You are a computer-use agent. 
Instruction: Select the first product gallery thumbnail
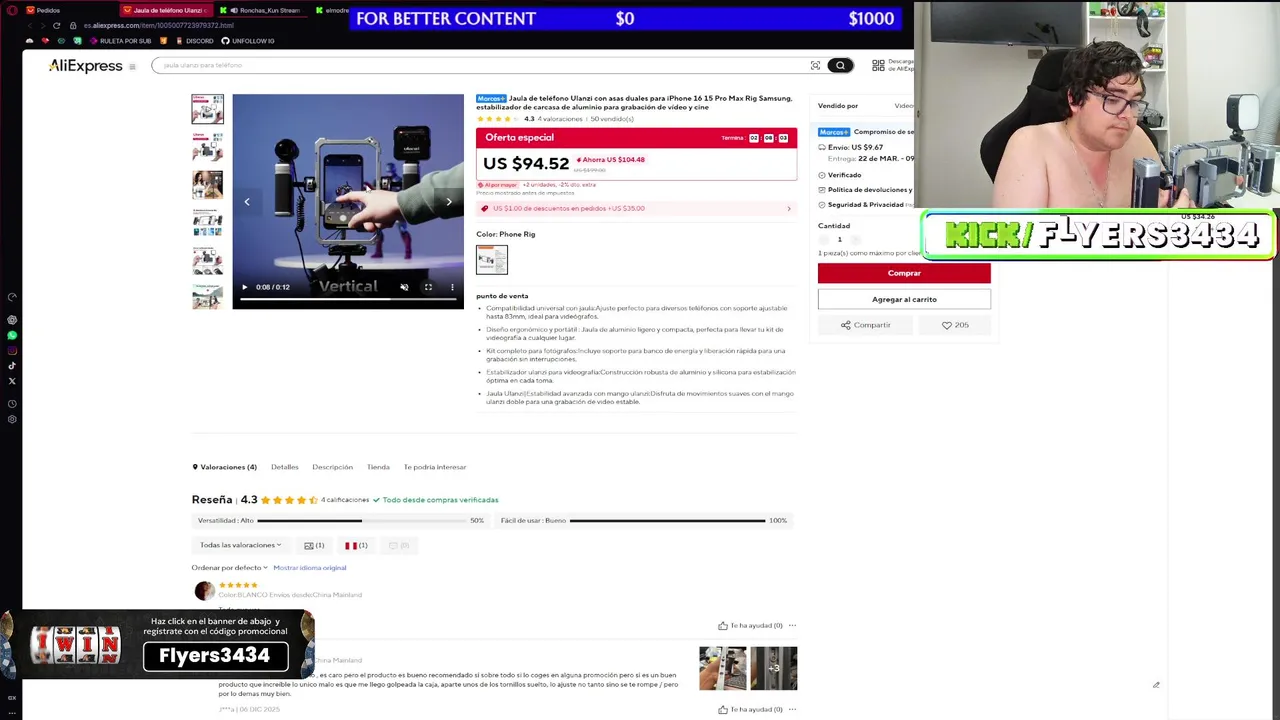tap(208, 109)
